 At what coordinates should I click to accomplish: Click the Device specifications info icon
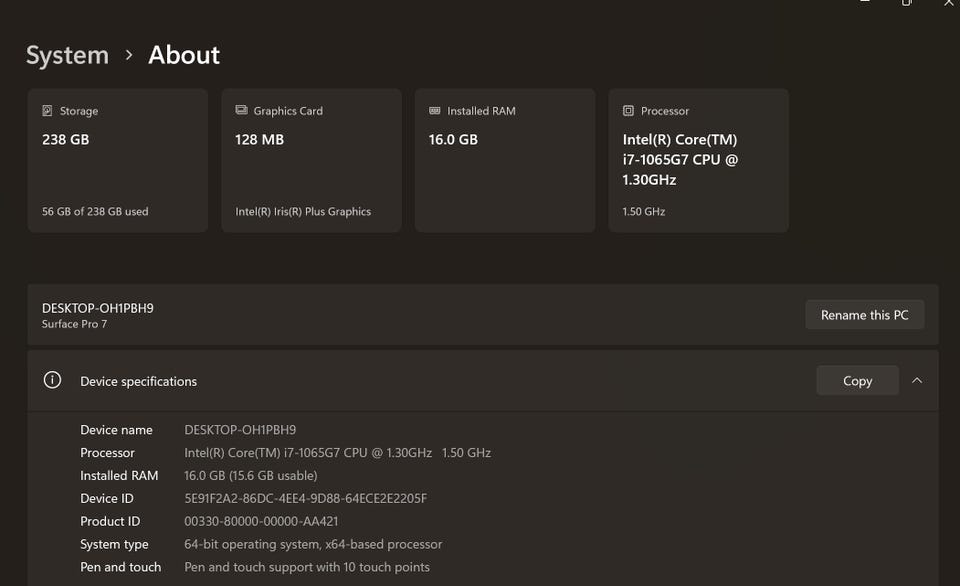53,381
